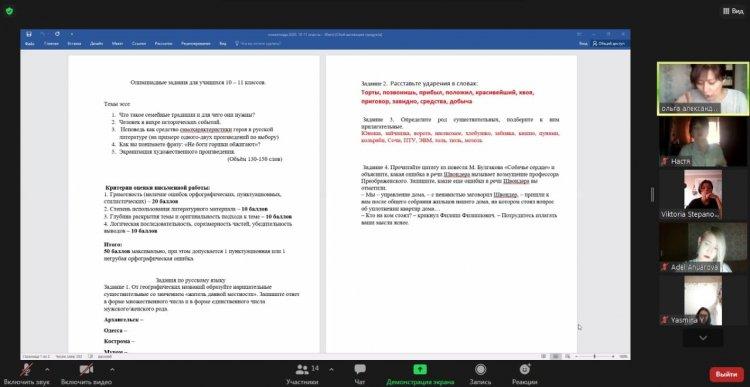
Task: Show more participants with down chevron
Action: (x=703, y=338)
